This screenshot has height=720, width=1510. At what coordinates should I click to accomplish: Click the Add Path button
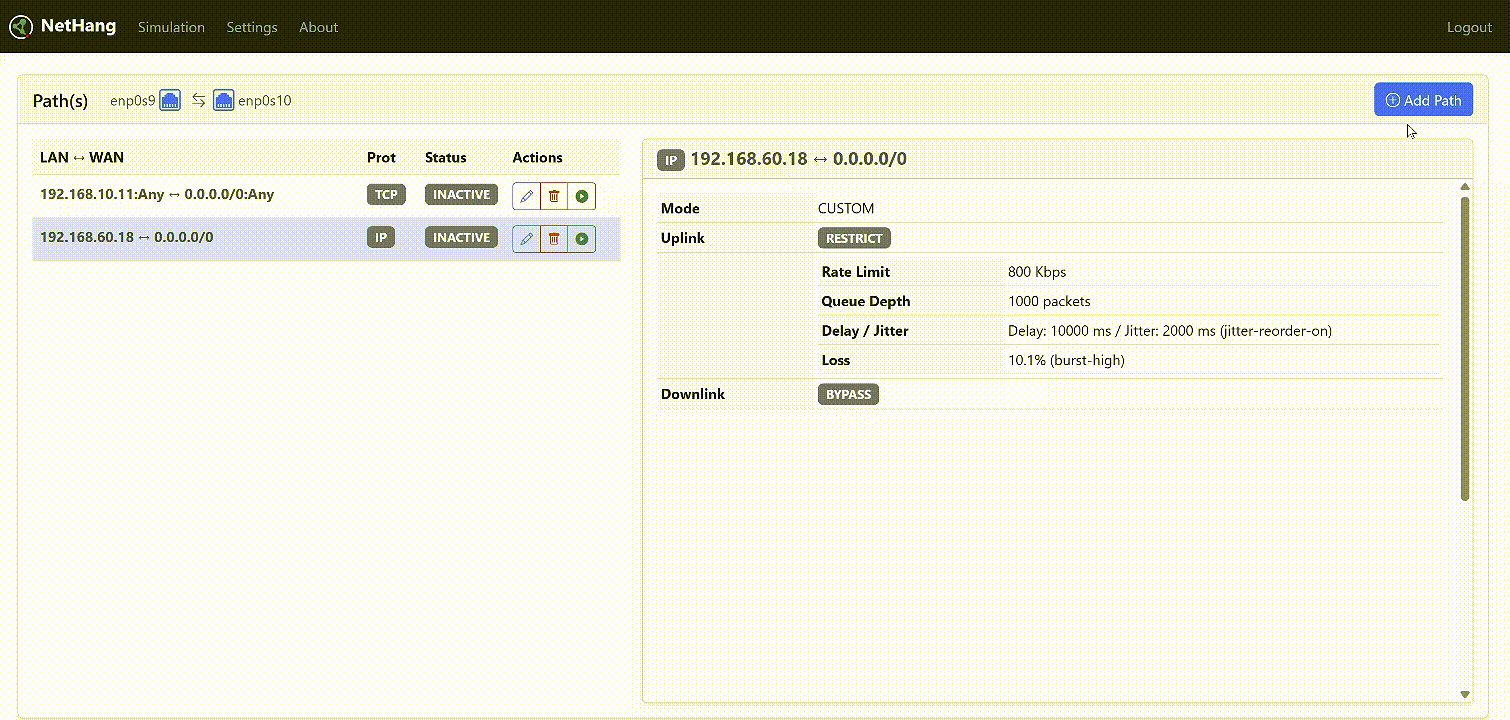click(x=1423, y=100)
